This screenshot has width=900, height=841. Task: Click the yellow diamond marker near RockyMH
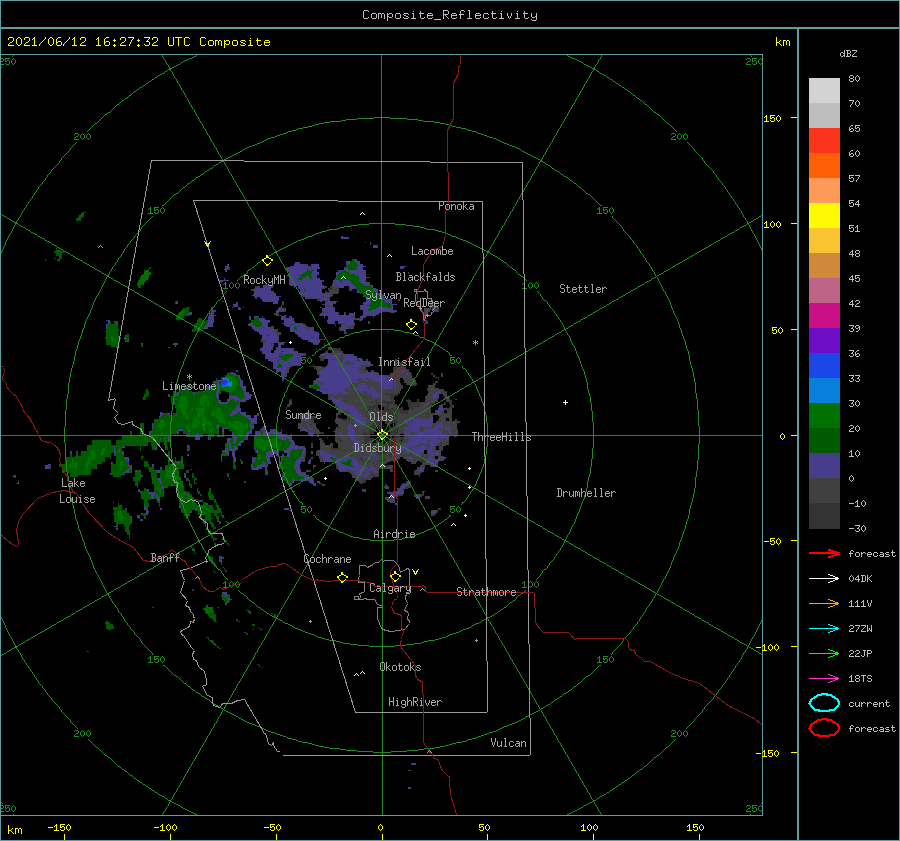click(x=267, y=261)
